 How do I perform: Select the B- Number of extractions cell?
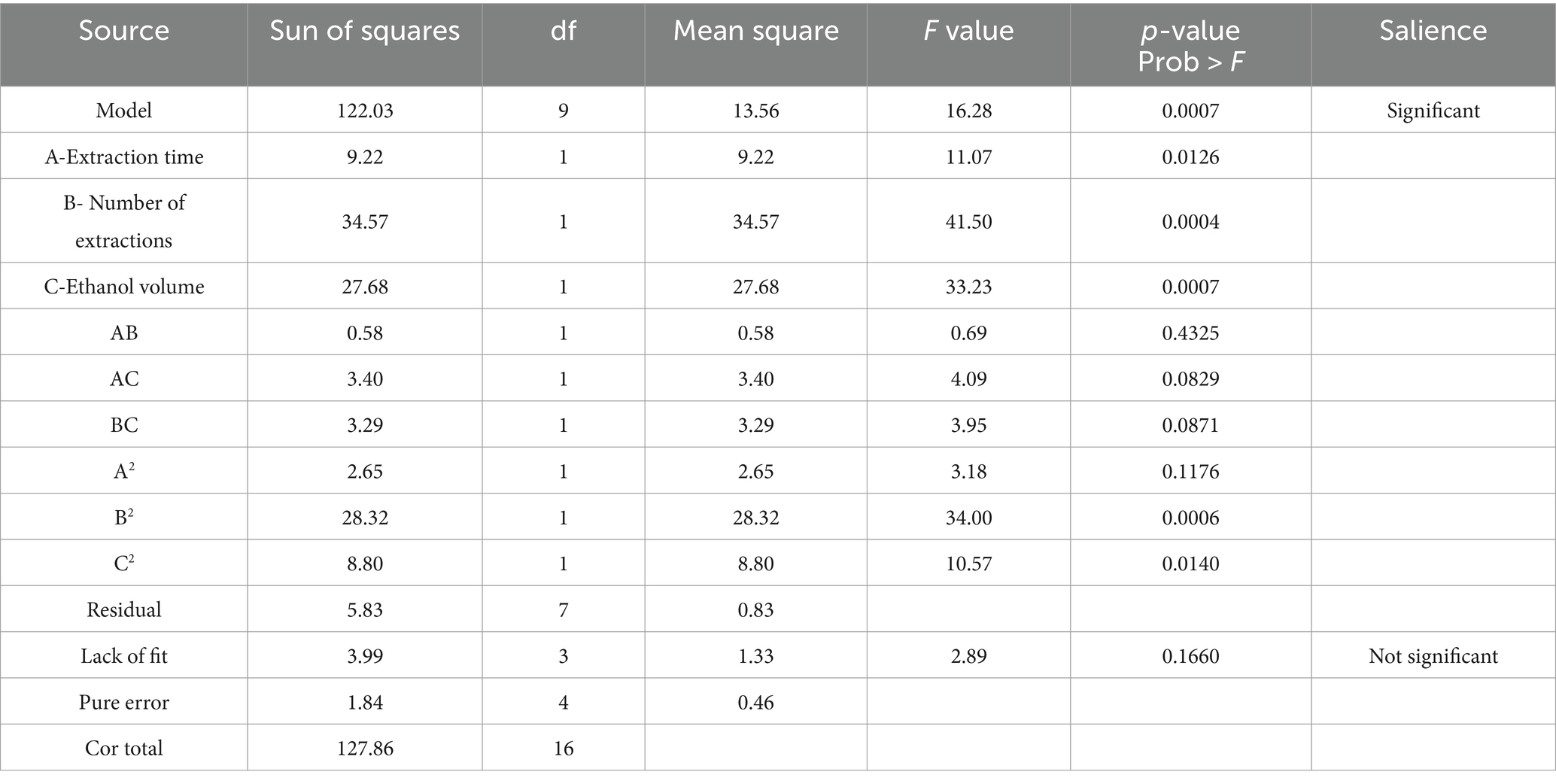click(x=124, y=221)
